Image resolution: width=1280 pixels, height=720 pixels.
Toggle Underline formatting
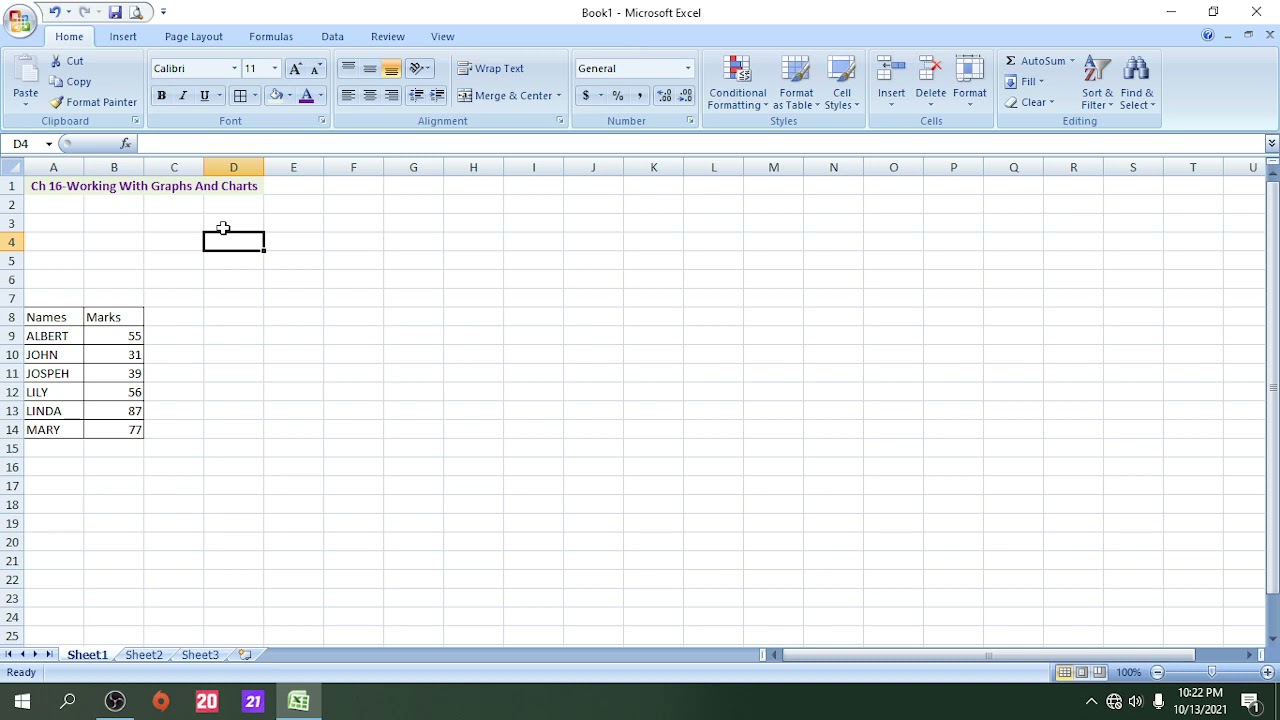coord(205,95)
